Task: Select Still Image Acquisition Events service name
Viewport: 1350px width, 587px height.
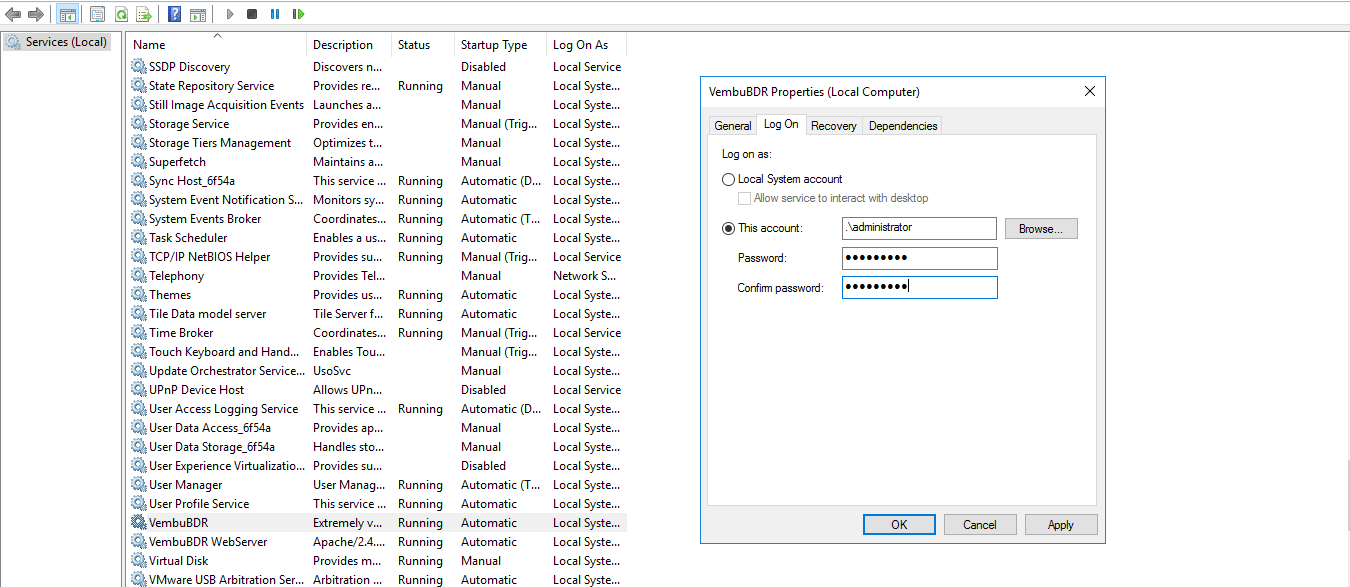Action: [x=226, y=105]
